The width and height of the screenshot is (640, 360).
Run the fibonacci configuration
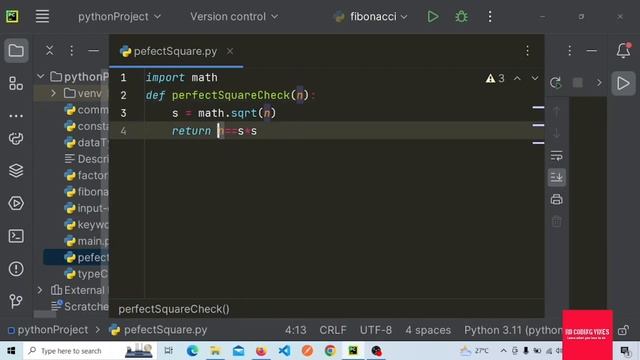[433, 17]
